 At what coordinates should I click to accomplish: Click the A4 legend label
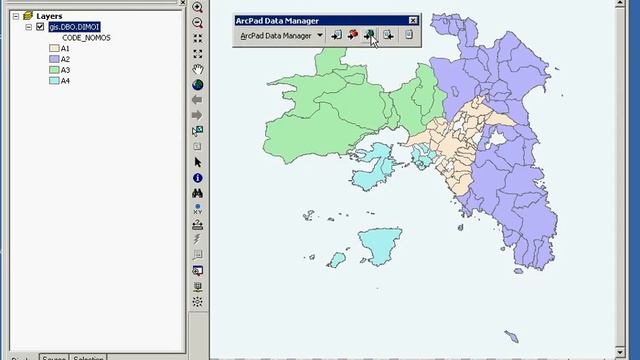click(65, 81)
